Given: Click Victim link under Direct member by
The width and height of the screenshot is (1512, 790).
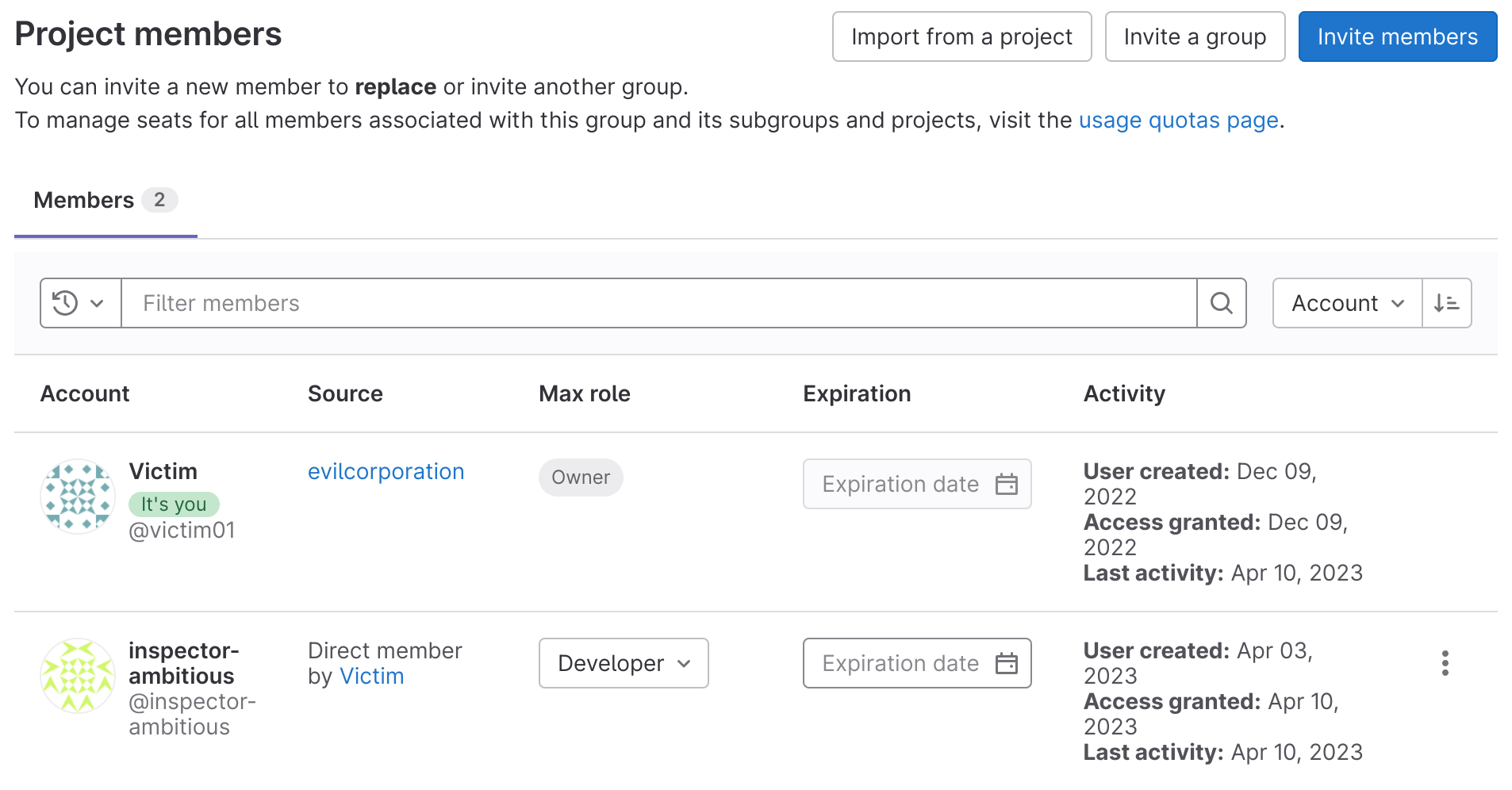Looking at the screenshot, I should click(371, 677).
